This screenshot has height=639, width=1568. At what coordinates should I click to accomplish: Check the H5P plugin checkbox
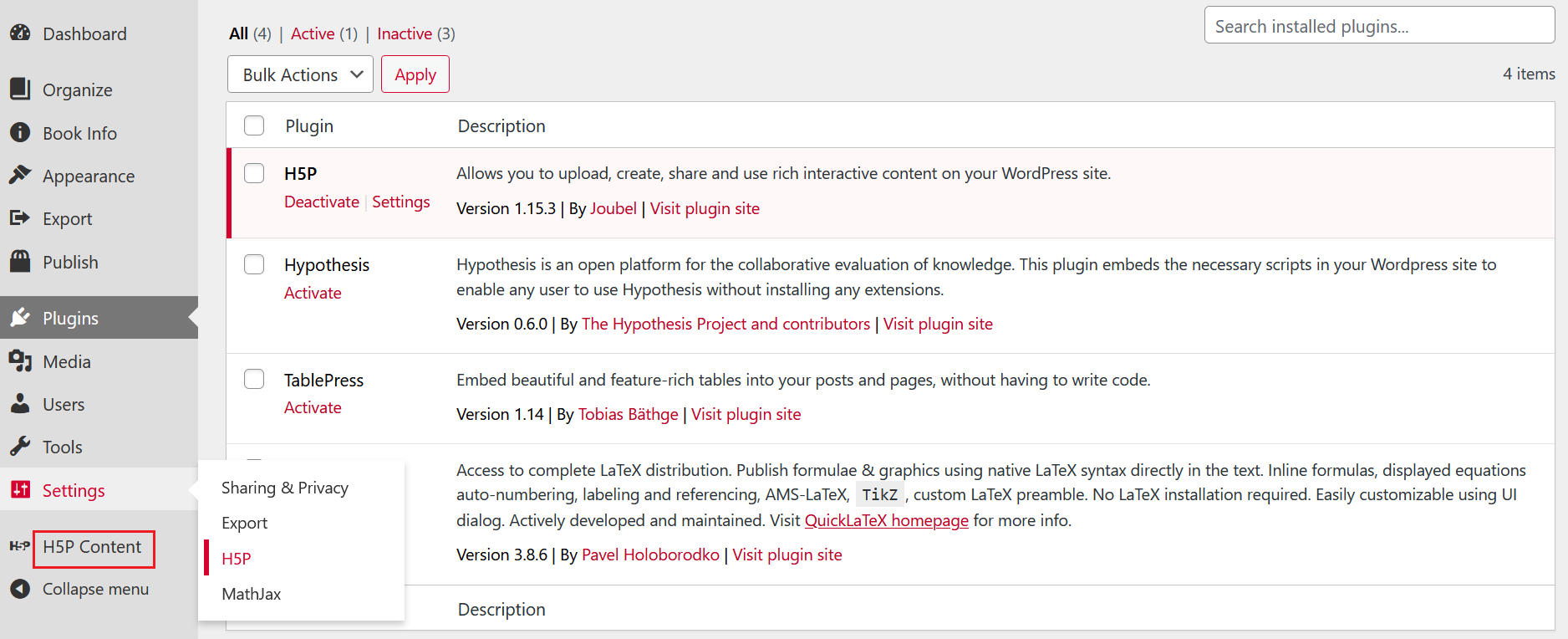[254, 173]
